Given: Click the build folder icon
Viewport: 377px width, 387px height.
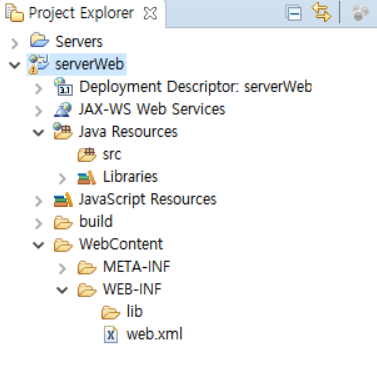Looking at the screenshot, I should tap(63, 223).
